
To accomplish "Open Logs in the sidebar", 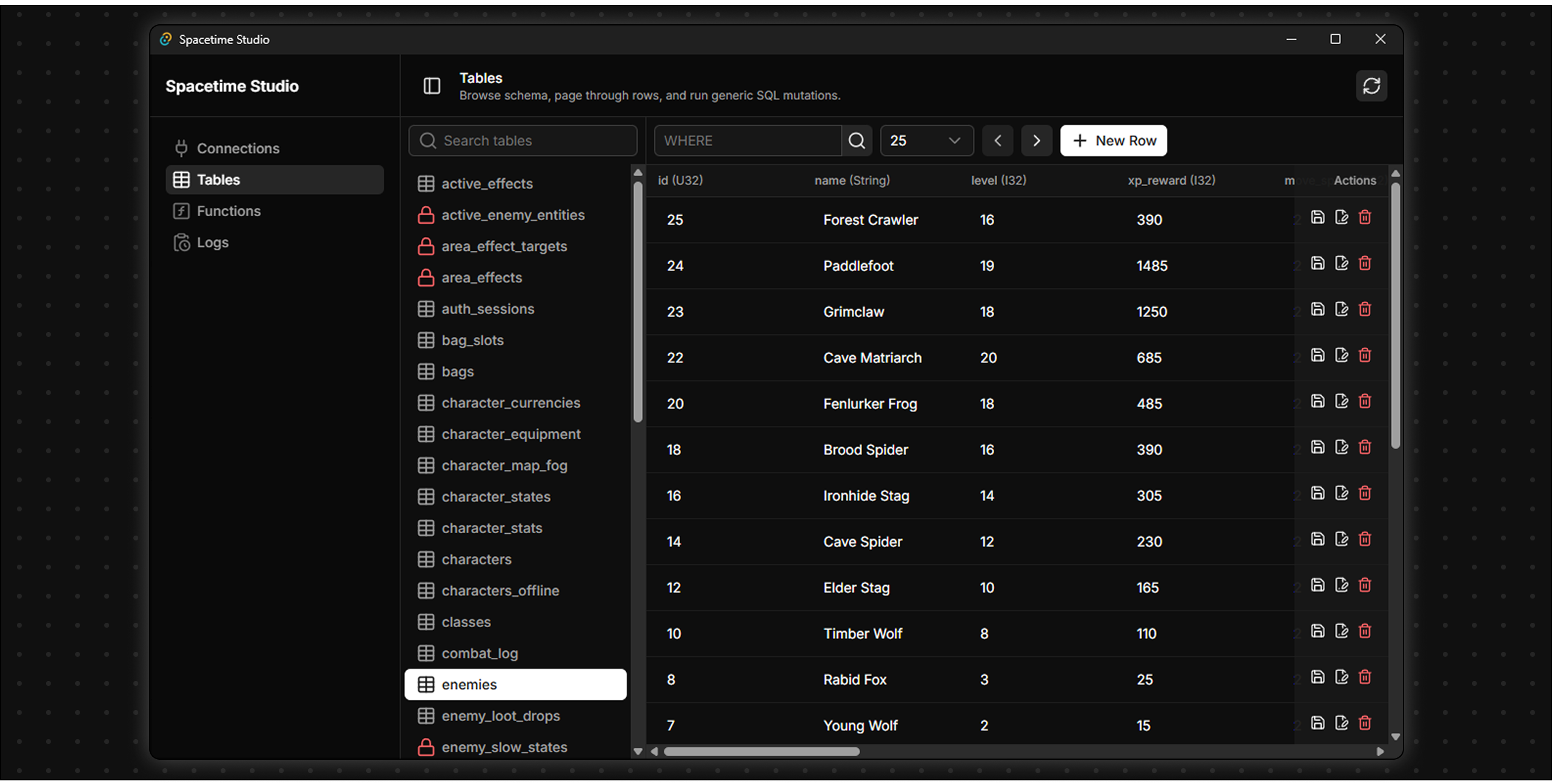I will 275,242.
